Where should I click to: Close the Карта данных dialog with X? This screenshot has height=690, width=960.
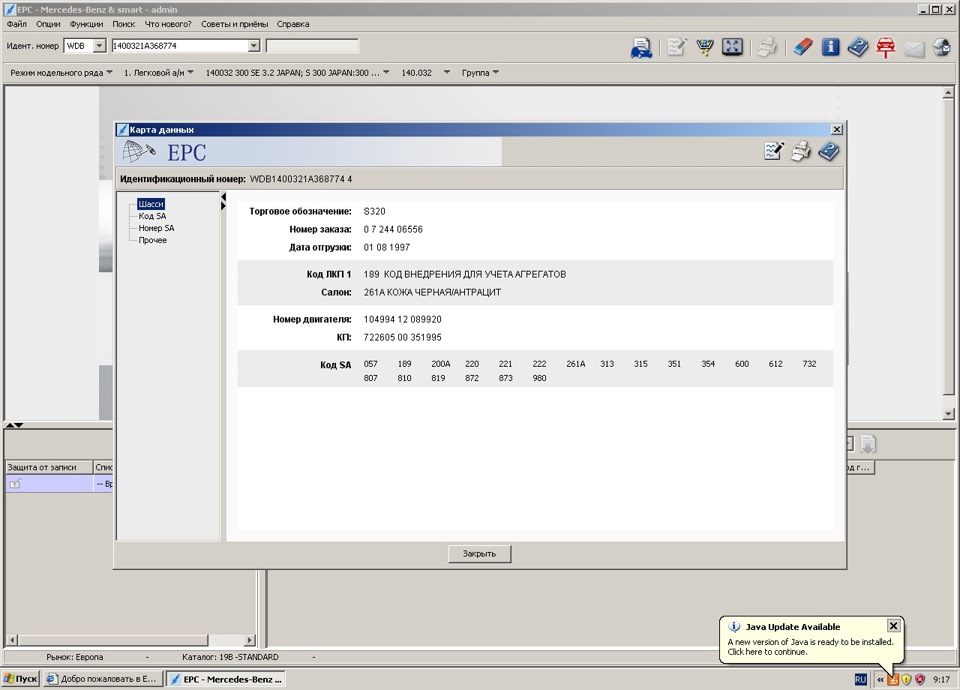837,129
